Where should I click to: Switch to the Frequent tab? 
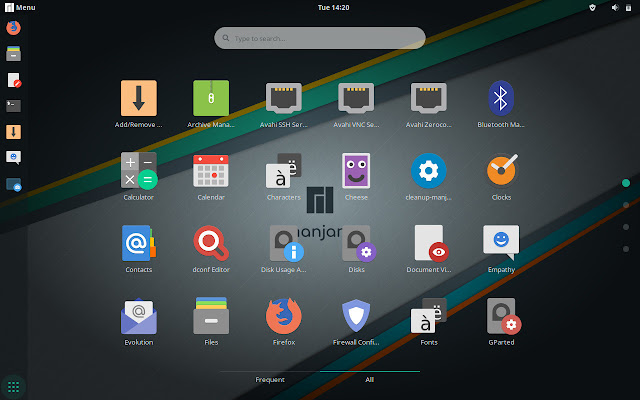point(270,379)
